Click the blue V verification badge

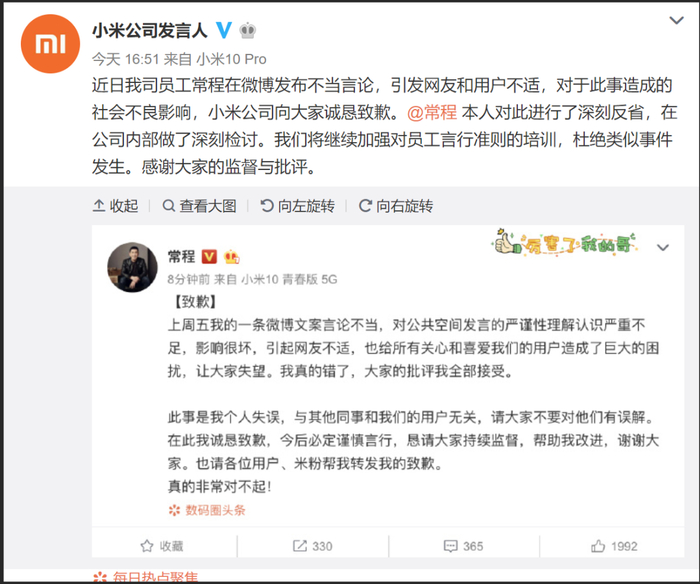pos(224,30)
